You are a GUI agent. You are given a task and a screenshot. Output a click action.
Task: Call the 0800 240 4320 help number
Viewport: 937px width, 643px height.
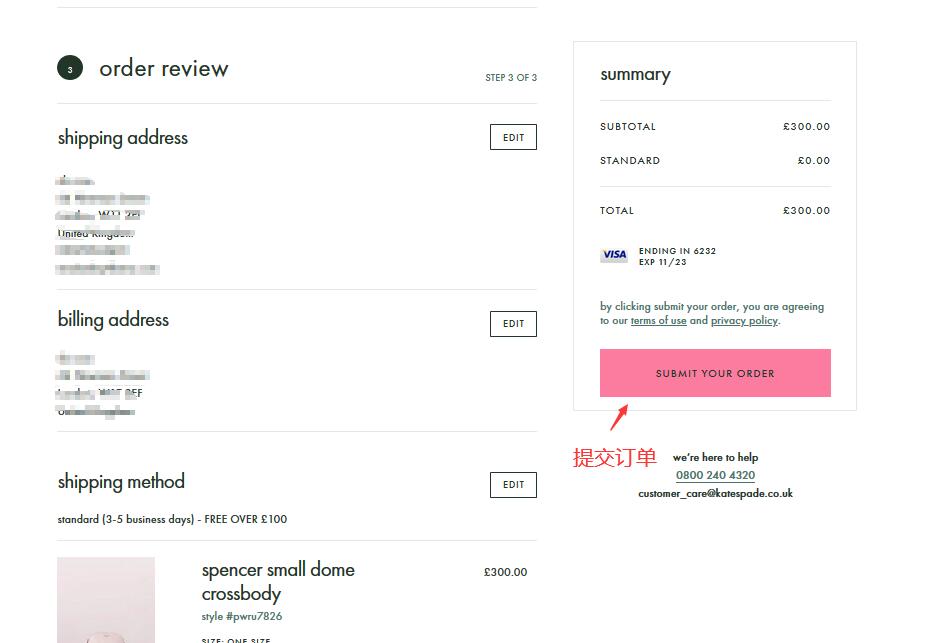click(715, 475)
